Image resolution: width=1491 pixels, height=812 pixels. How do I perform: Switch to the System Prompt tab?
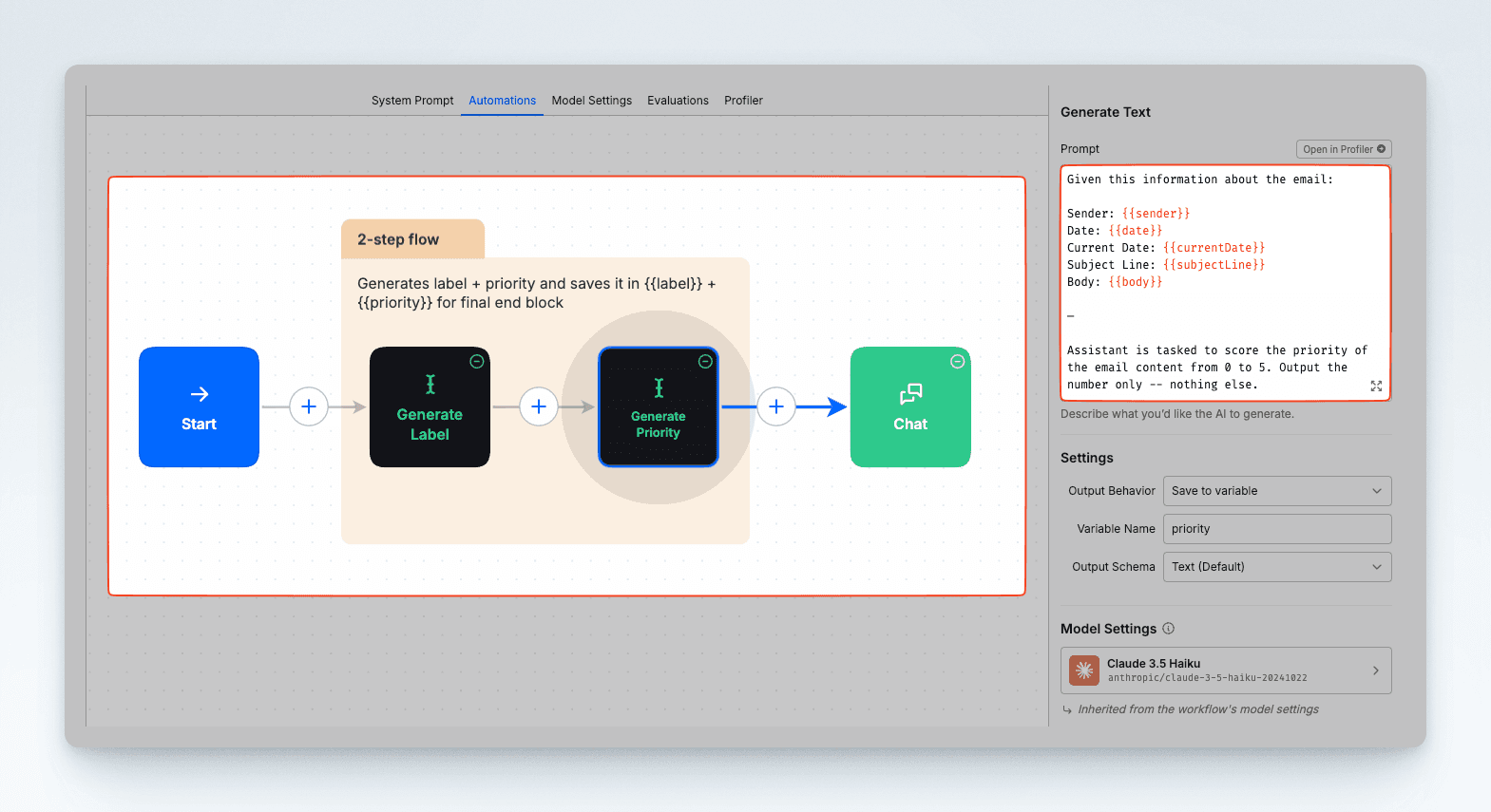[412, 101]
